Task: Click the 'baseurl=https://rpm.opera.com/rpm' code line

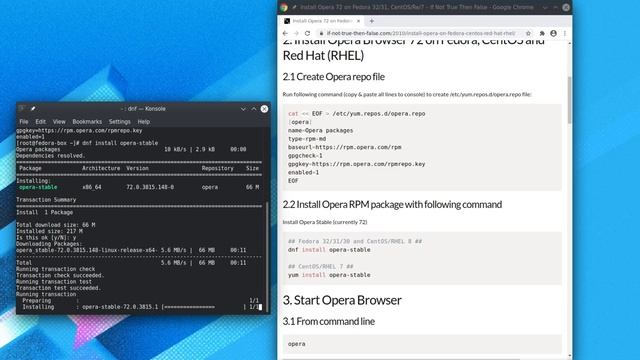Action: [x=344, y=147]
